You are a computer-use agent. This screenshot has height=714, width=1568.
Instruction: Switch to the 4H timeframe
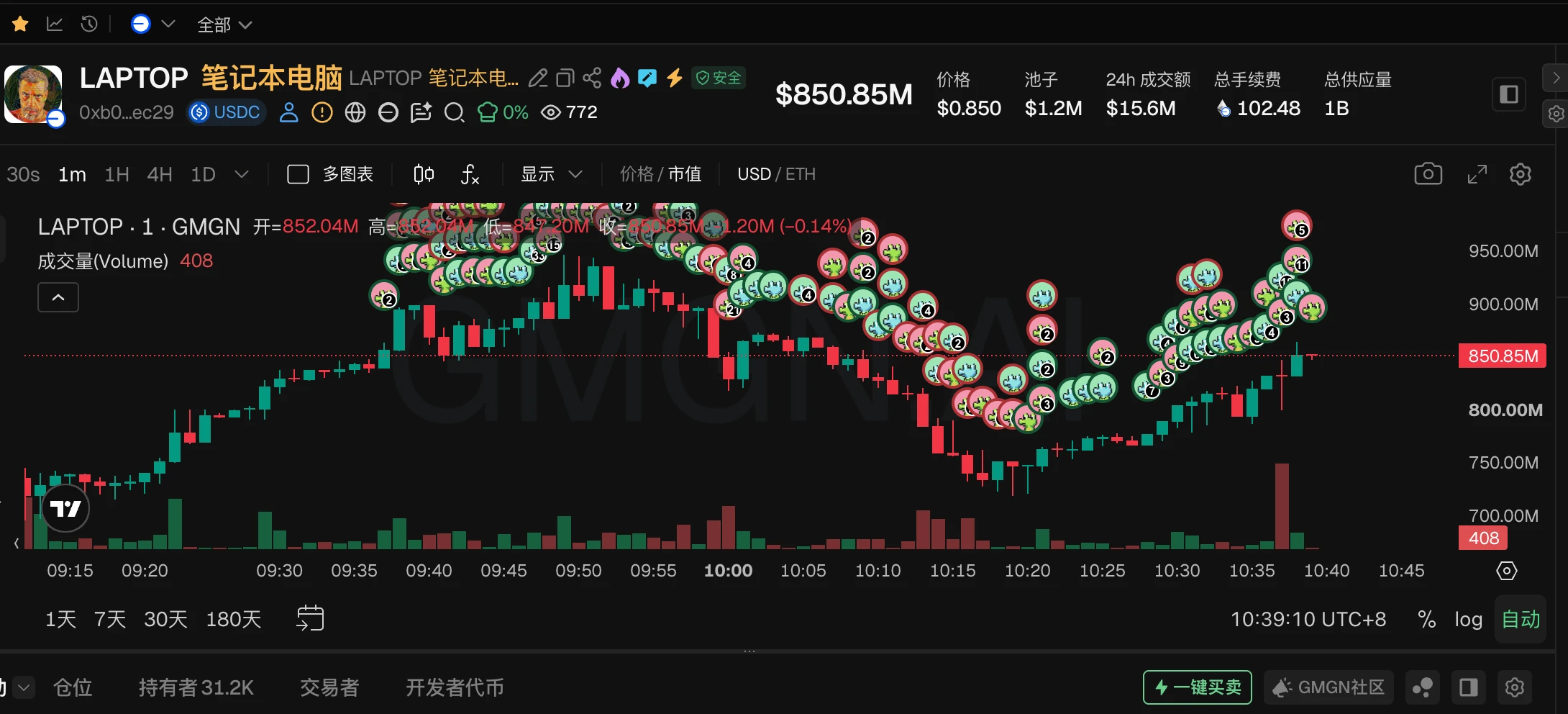tap(160, 174)
